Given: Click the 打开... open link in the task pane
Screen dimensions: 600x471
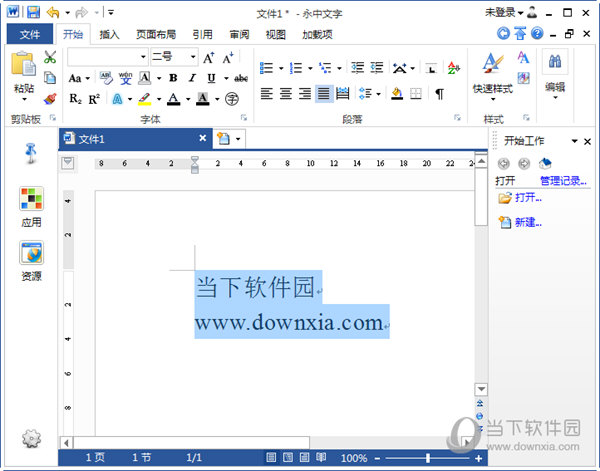Looking at the screenshot, I should coord(528,198).
